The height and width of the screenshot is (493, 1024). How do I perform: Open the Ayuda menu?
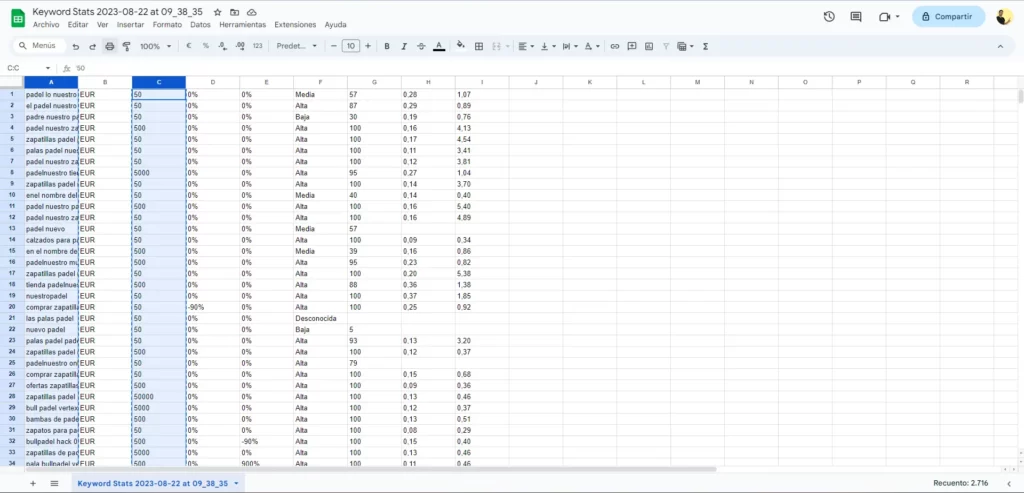[x=336, y=25]
